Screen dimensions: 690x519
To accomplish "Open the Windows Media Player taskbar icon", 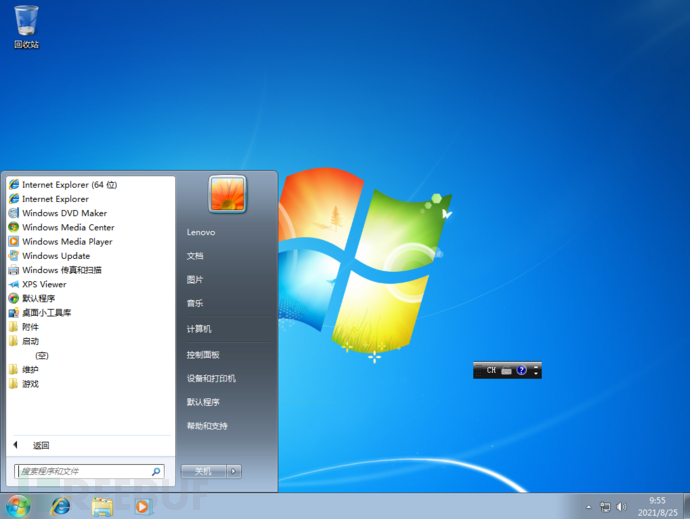I will tap(143, 507).
